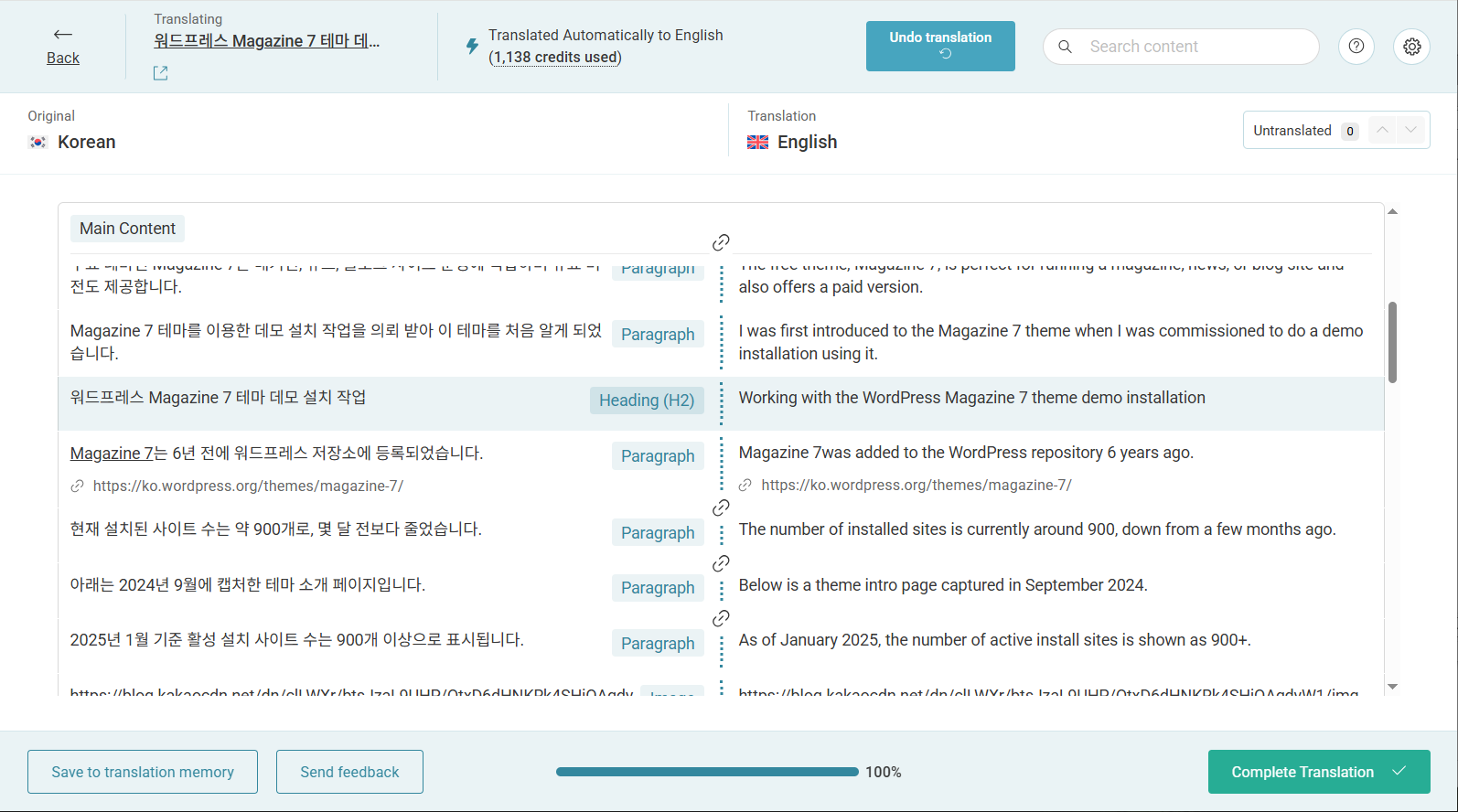Click the scrollbar up arrow

[1392, 211]
